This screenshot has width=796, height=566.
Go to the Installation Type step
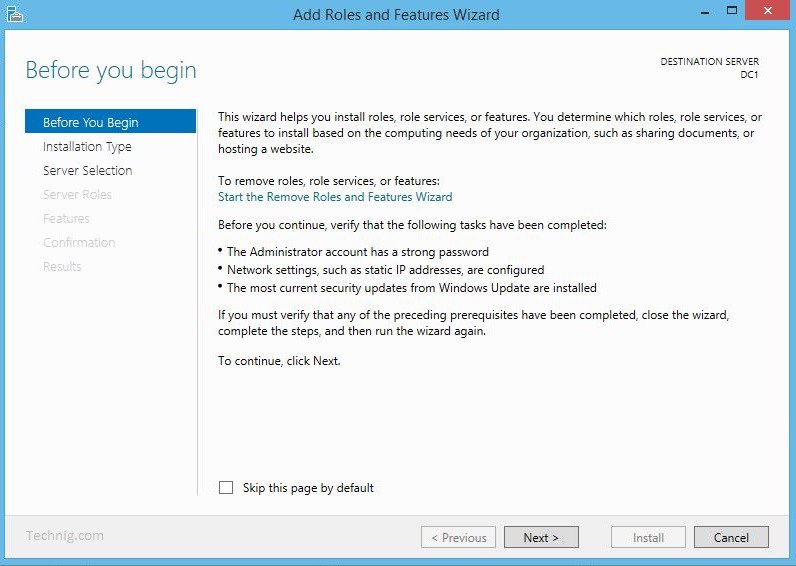pos(87,147)
